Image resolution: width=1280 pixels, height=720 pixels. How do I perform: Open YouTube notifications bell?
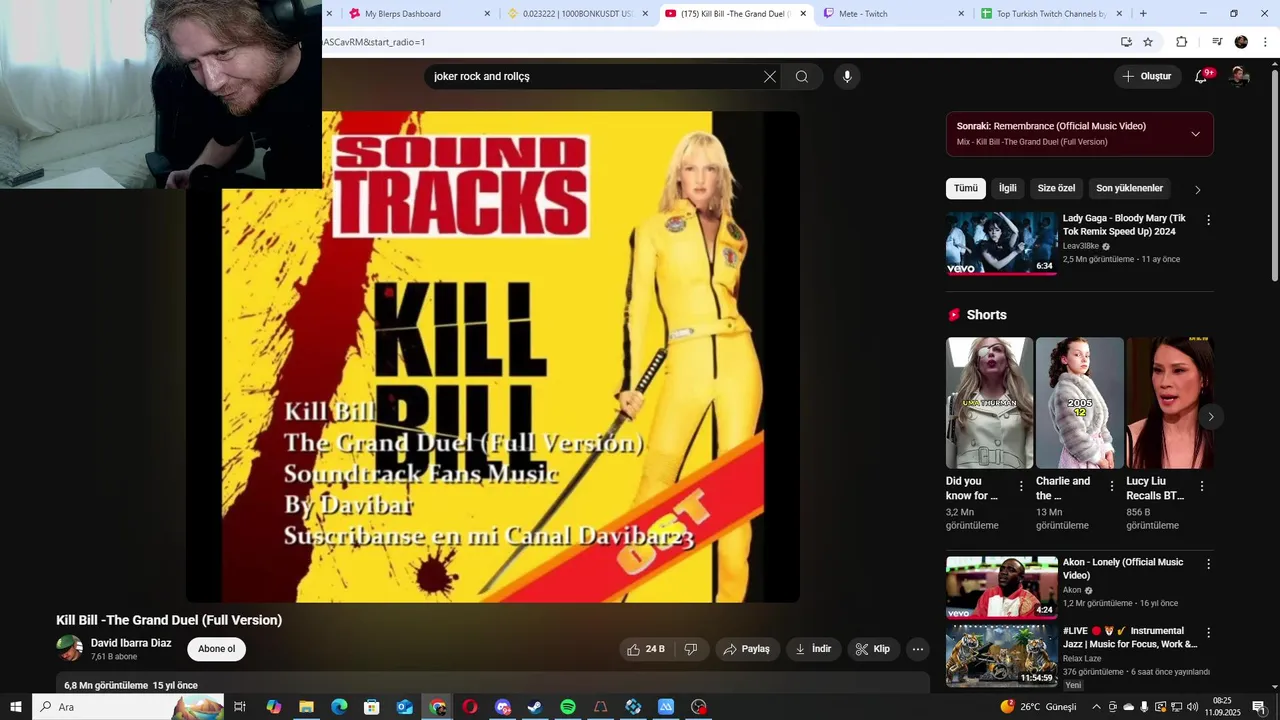(1202, 77)
